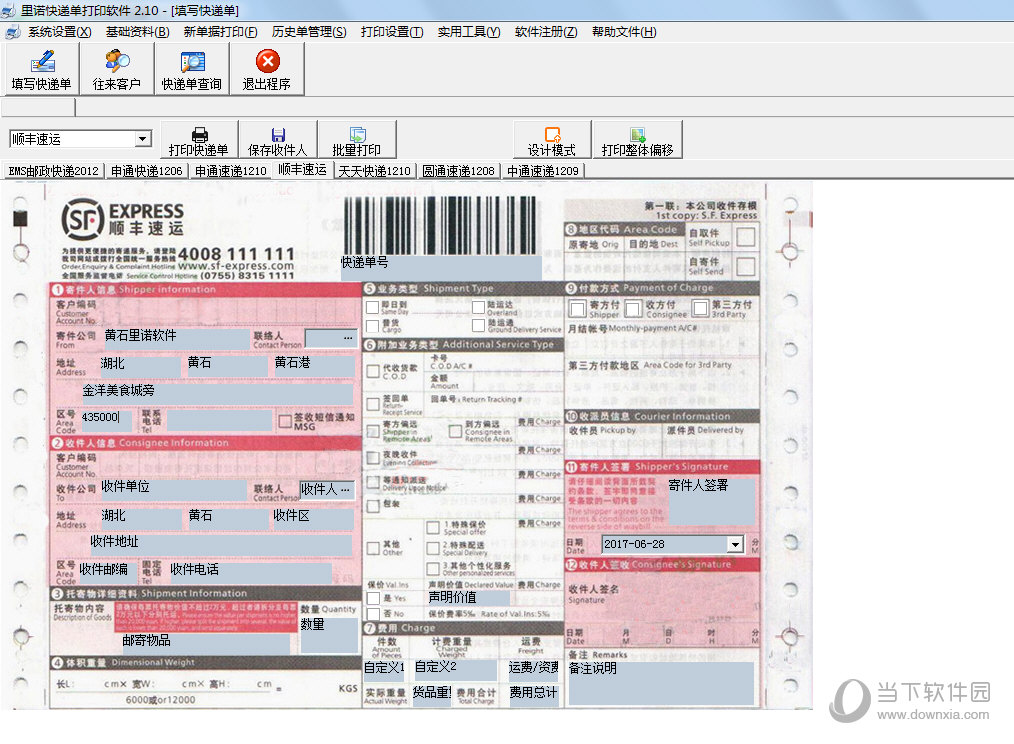Open the 快递单查询 search icon
Viewport: 1014px width, 744px height.
pos(191,70)
